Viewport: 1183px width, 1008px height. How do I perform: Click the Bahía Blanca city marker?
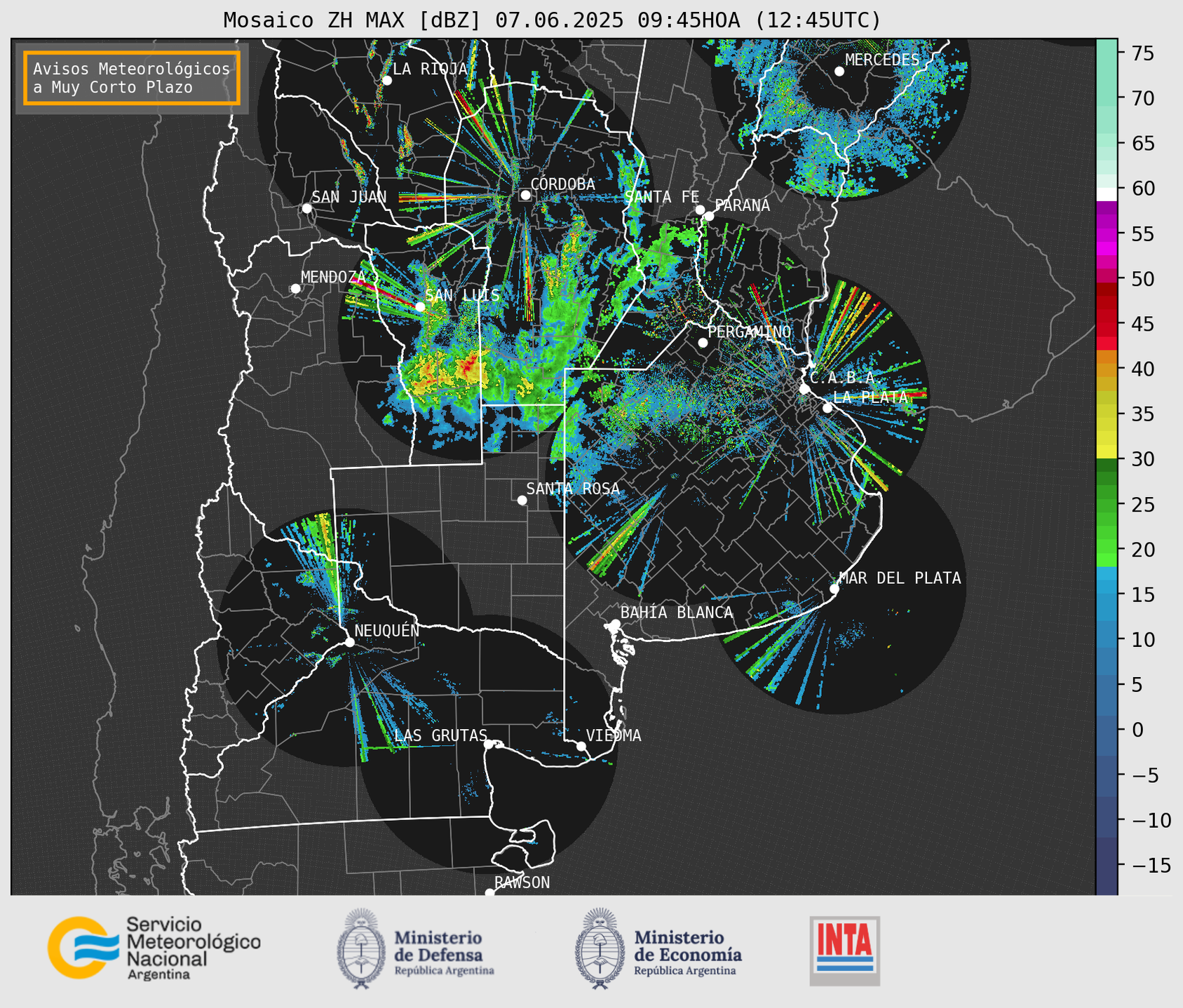pos(615,624)
